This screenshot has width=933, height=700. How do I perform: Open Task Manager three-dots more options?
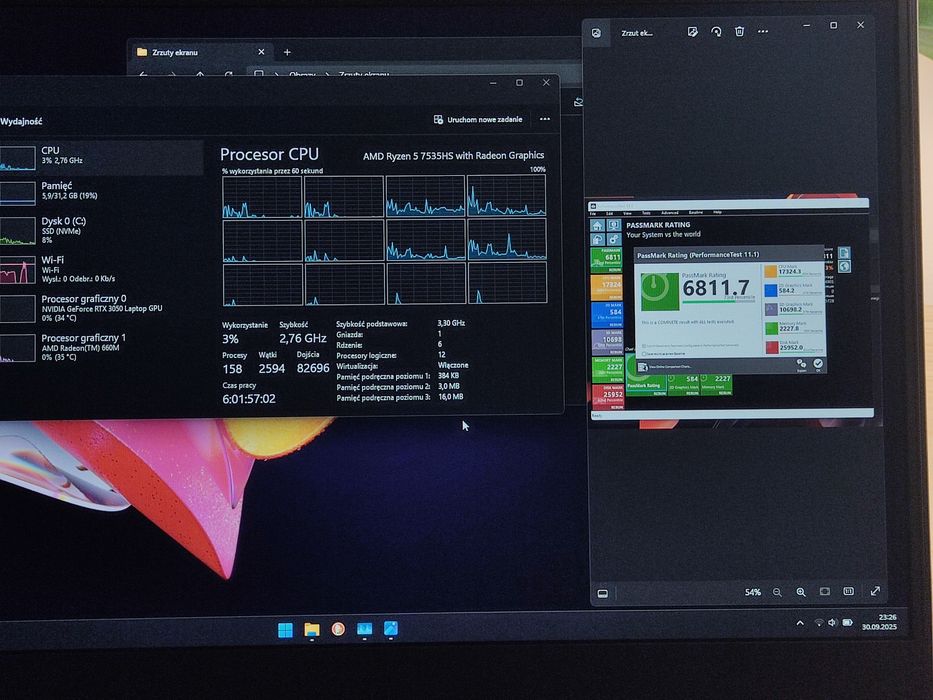[544, 119]
